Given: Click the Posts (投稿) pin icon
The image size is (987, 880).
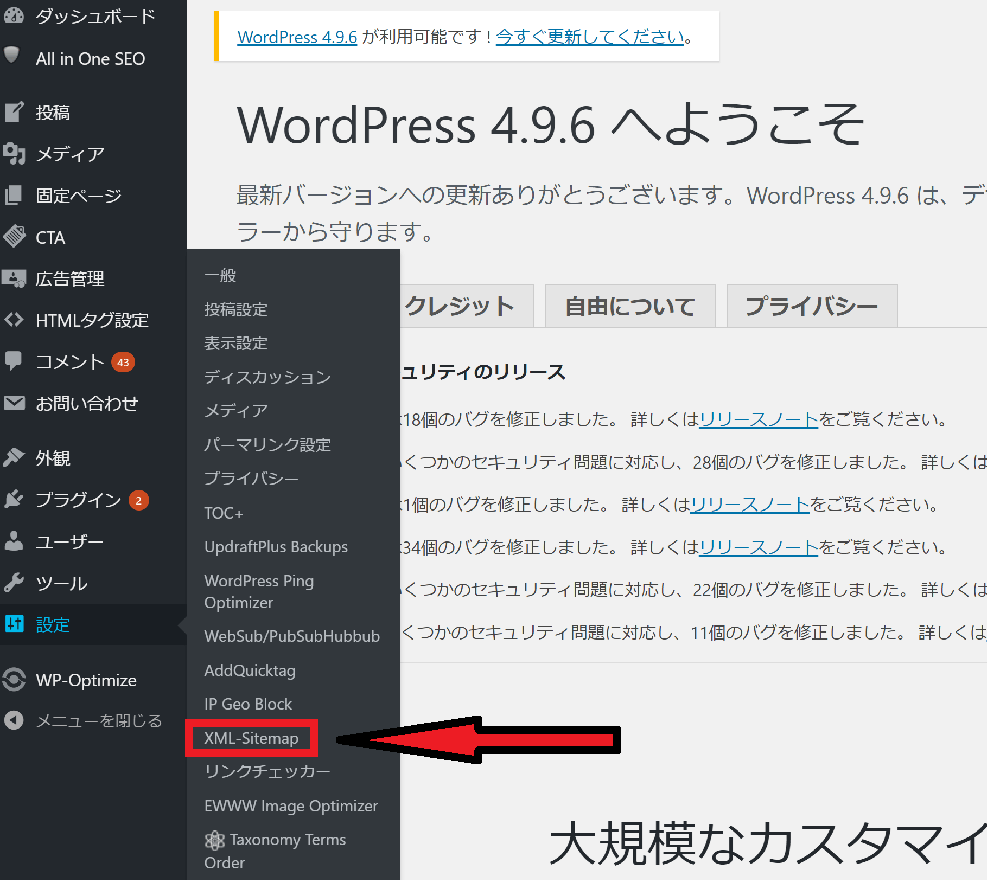Looking at the screenshot, I should (x=14, y=112).
